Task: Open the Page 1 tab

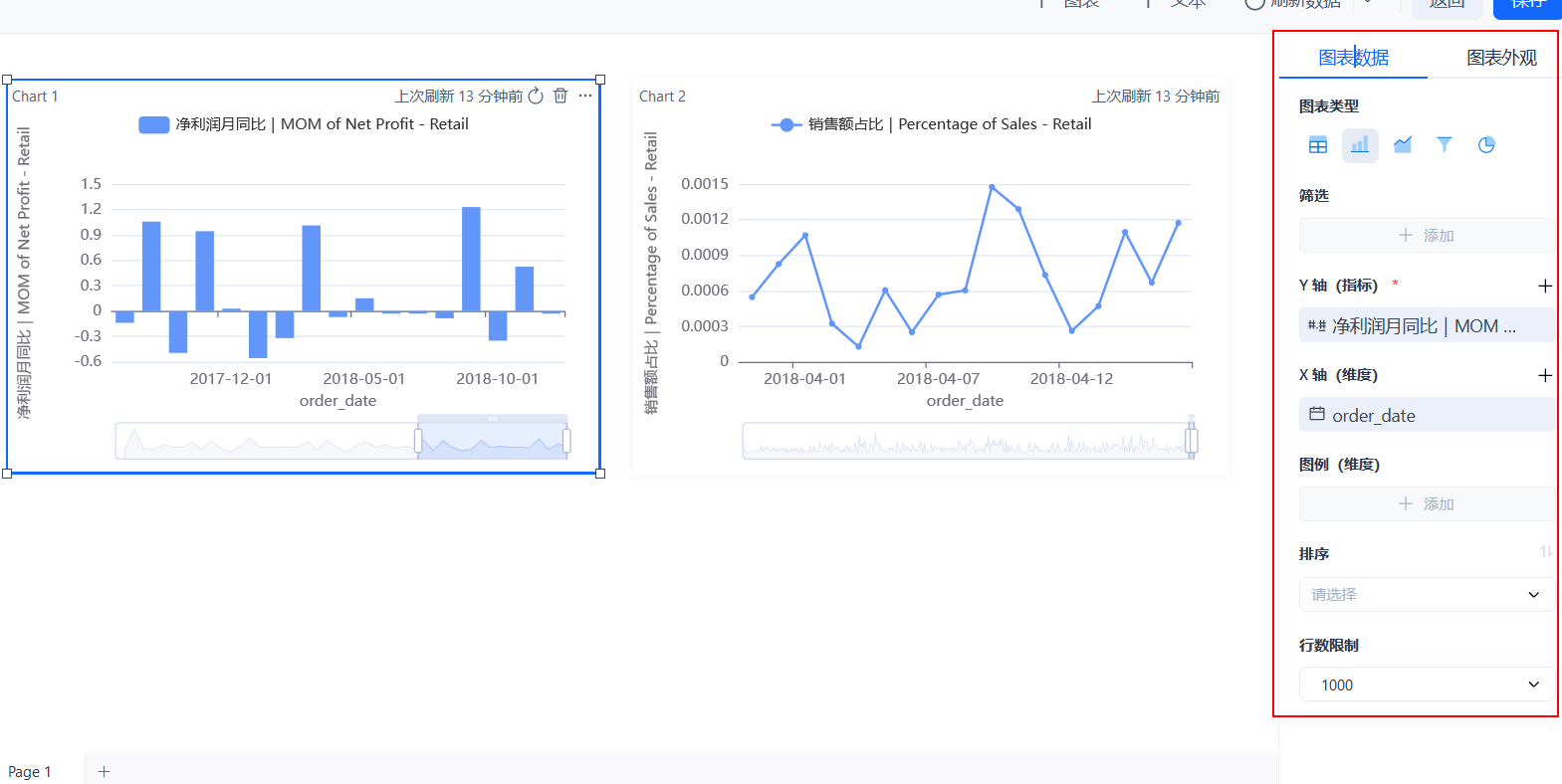Action: [30, 771]
